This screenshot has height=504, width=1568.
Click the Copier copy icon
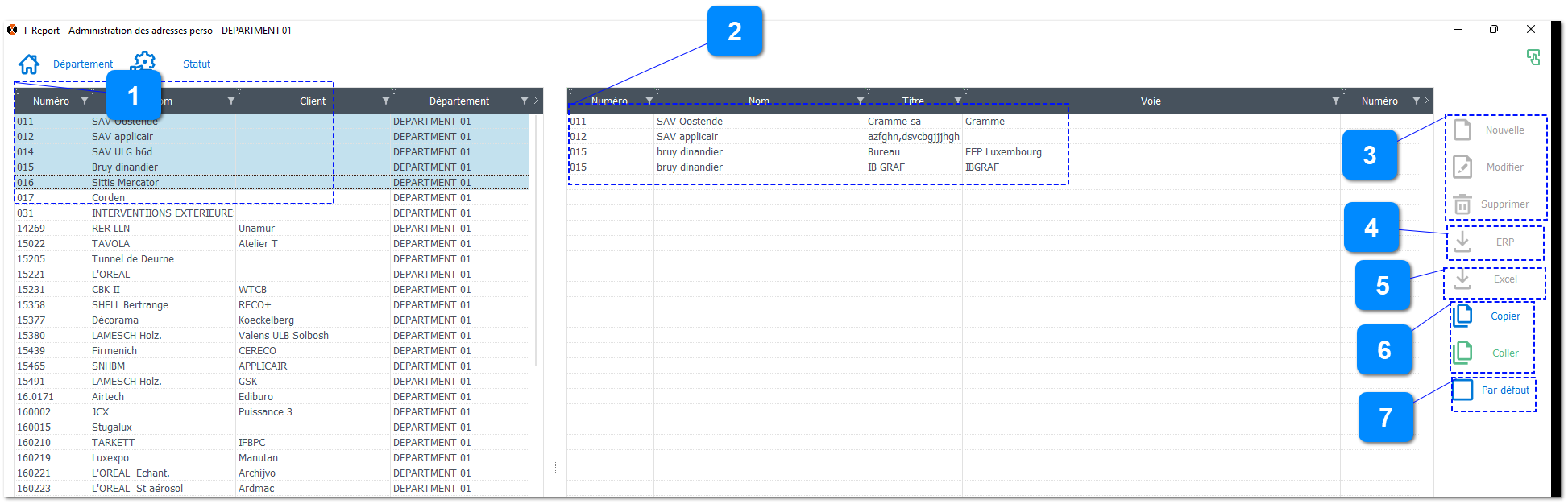tap(1463, 316)
